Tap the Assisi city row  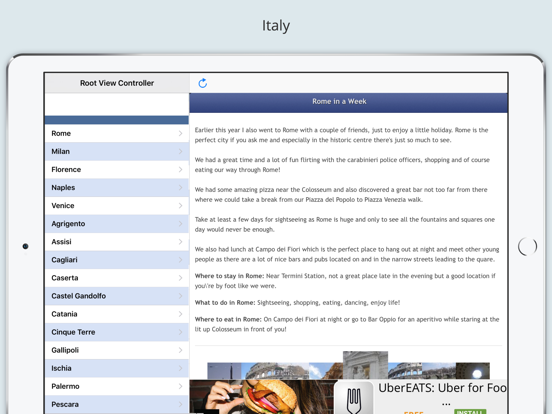117,242
